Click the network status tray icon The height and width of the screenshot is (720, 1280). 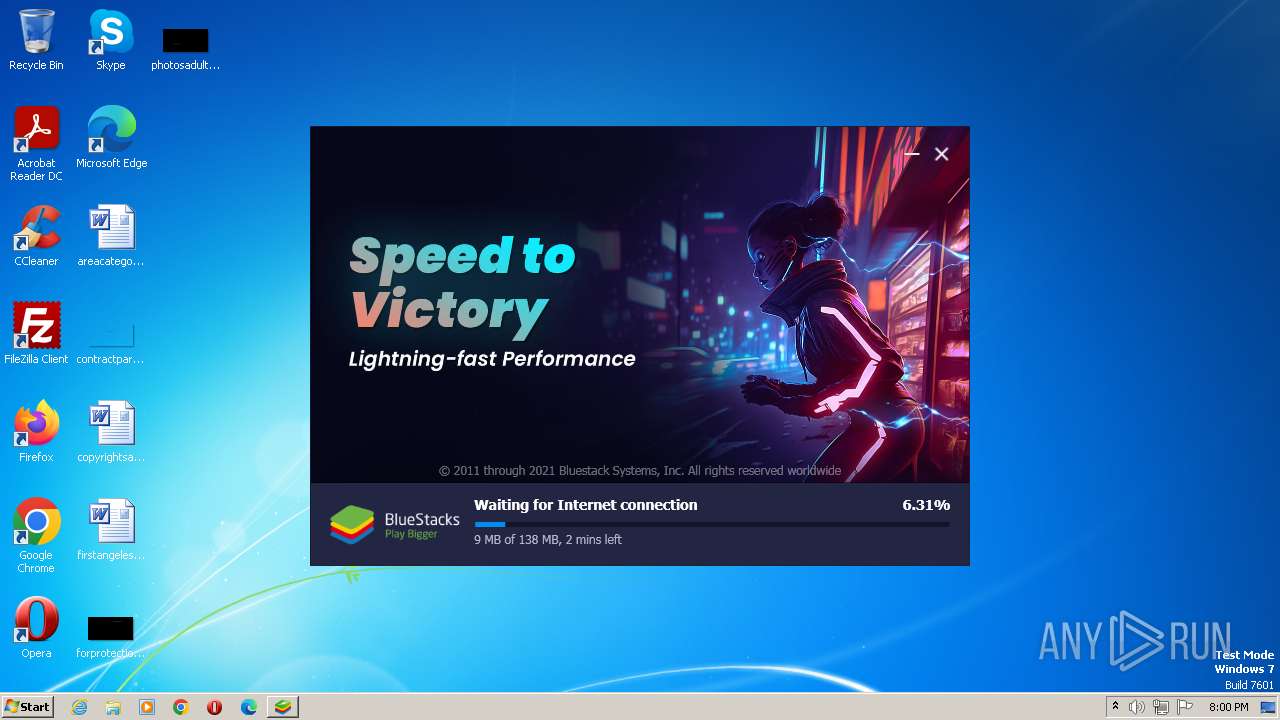point(1161,707)
